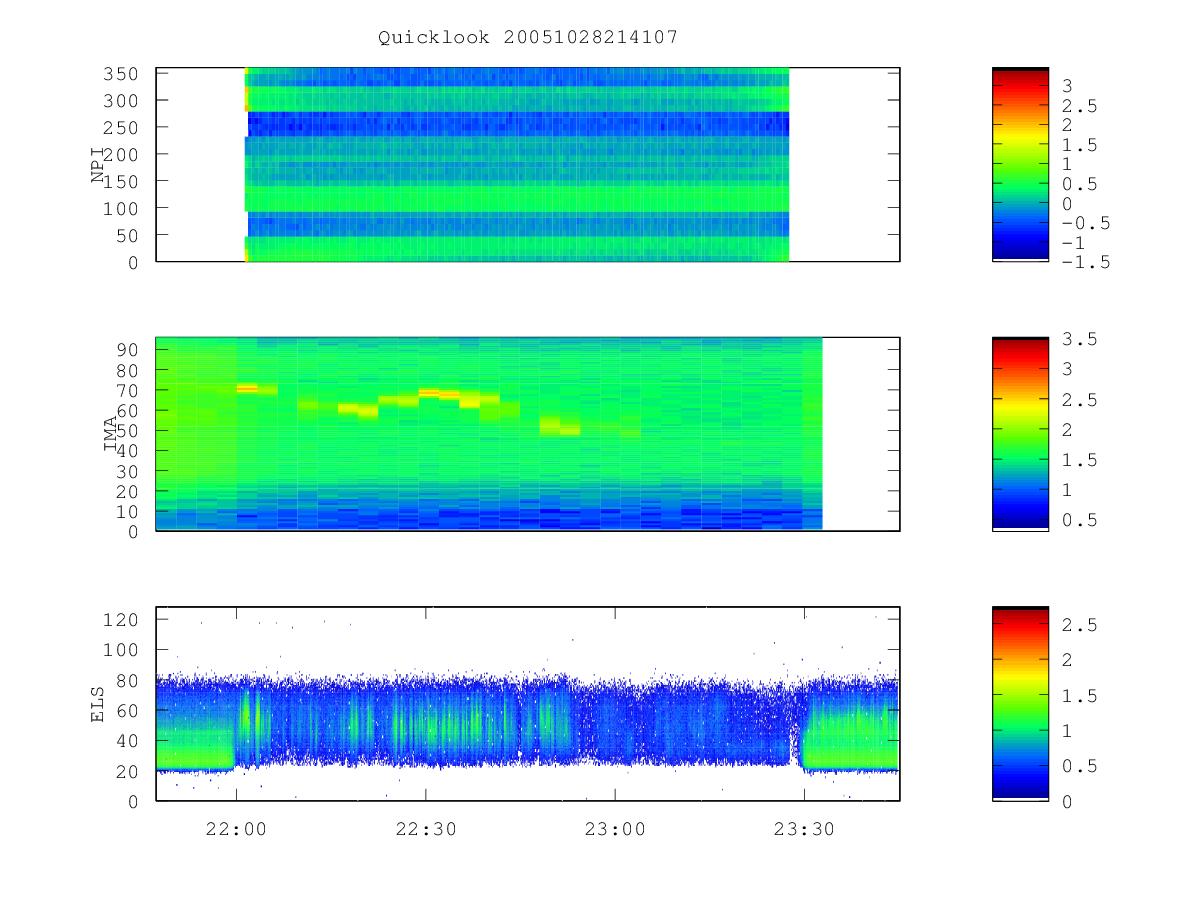Click the ELS colorbar gradient
The height and width of the screenshot is (900, 1200).
[x=1020, y=703]
